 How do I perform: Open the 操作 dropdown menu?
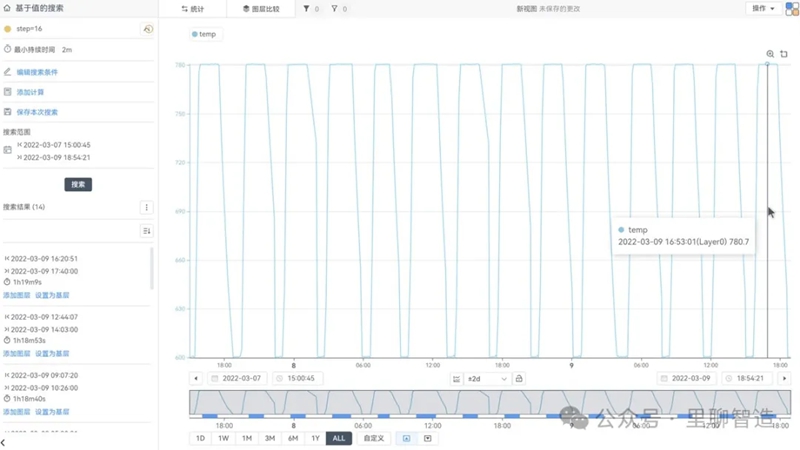[x=763, y=9]
